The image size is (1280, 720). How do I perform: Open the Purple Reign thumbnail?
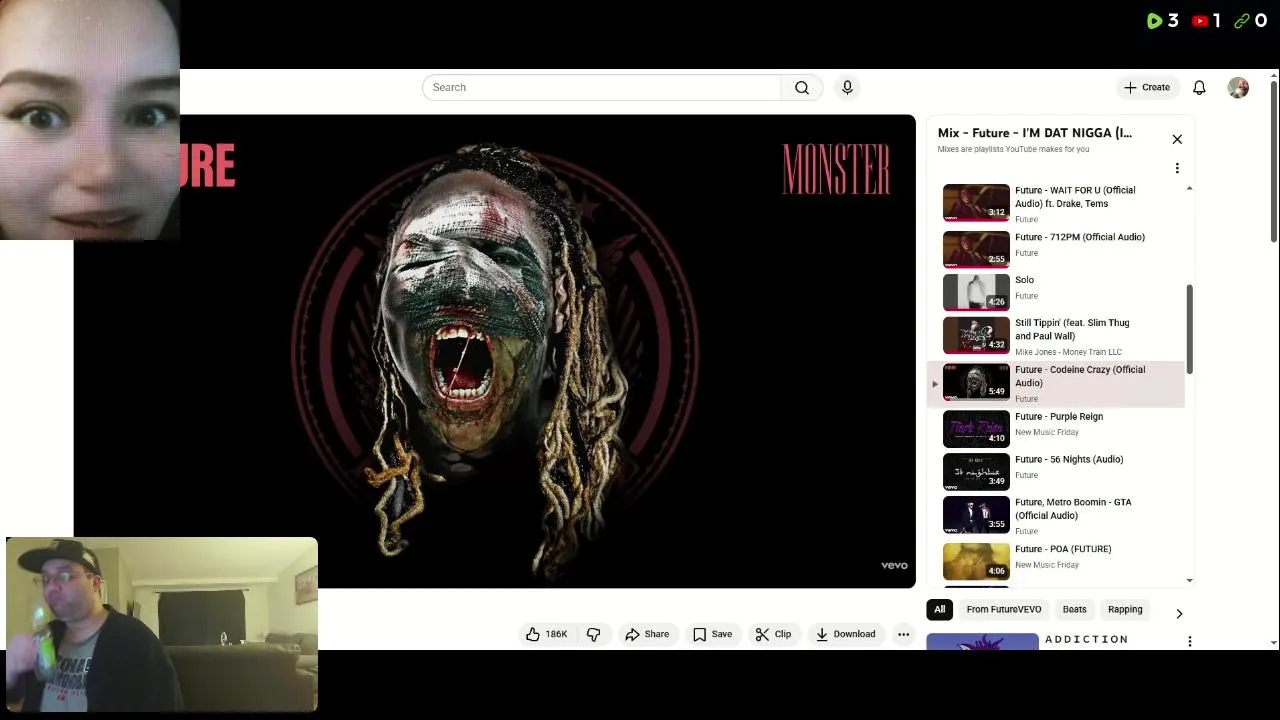pyautogui.click(x=976, y=429)
